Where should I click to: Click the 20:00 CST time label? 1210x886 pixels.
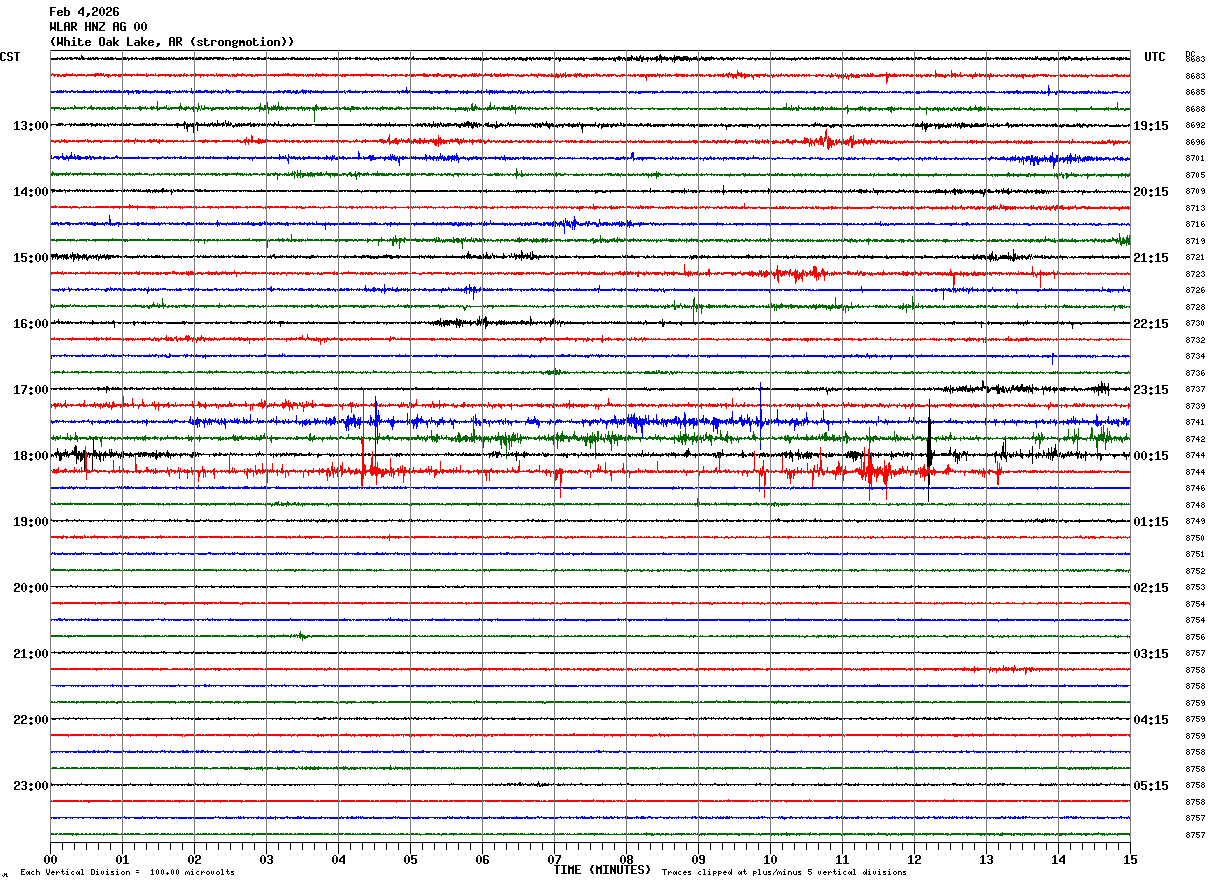click(x=31, y=588)
